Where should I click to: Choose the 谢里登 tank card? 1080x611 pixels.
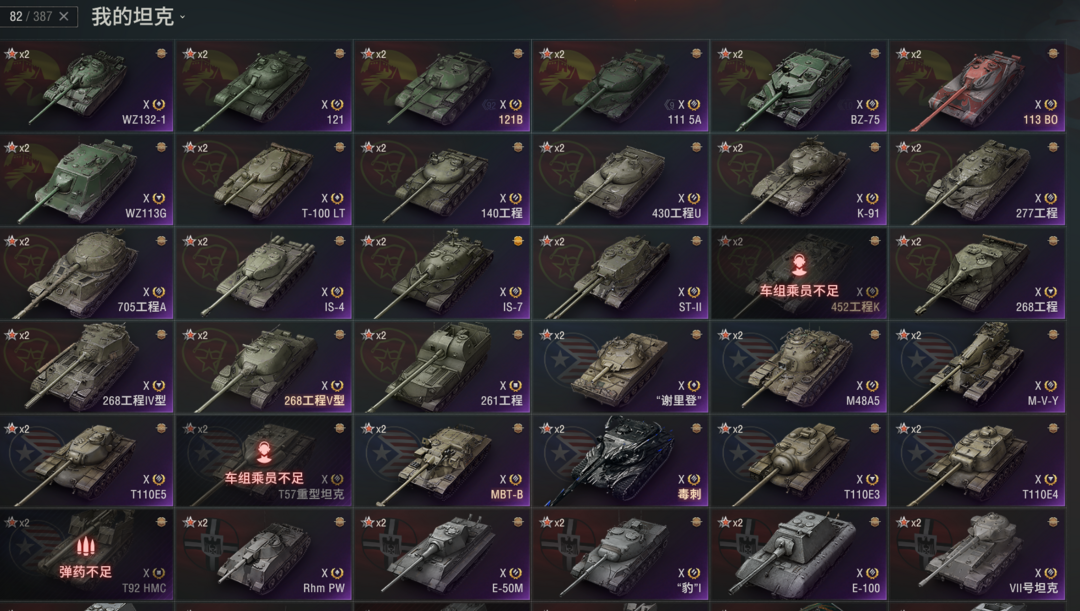pos(620,367)
